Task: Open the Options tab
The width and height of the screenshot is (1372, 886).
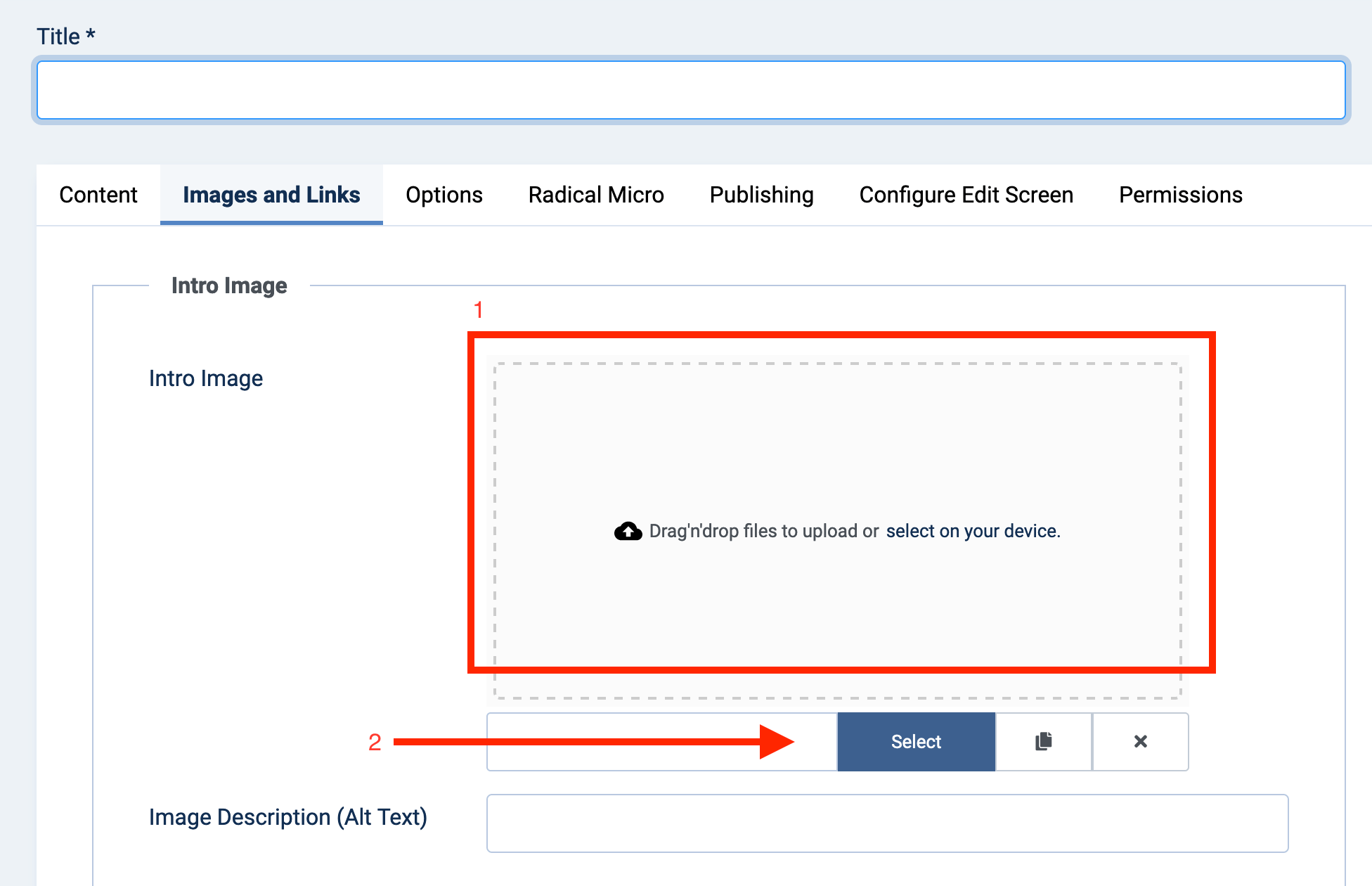Action: coord(444,195)
